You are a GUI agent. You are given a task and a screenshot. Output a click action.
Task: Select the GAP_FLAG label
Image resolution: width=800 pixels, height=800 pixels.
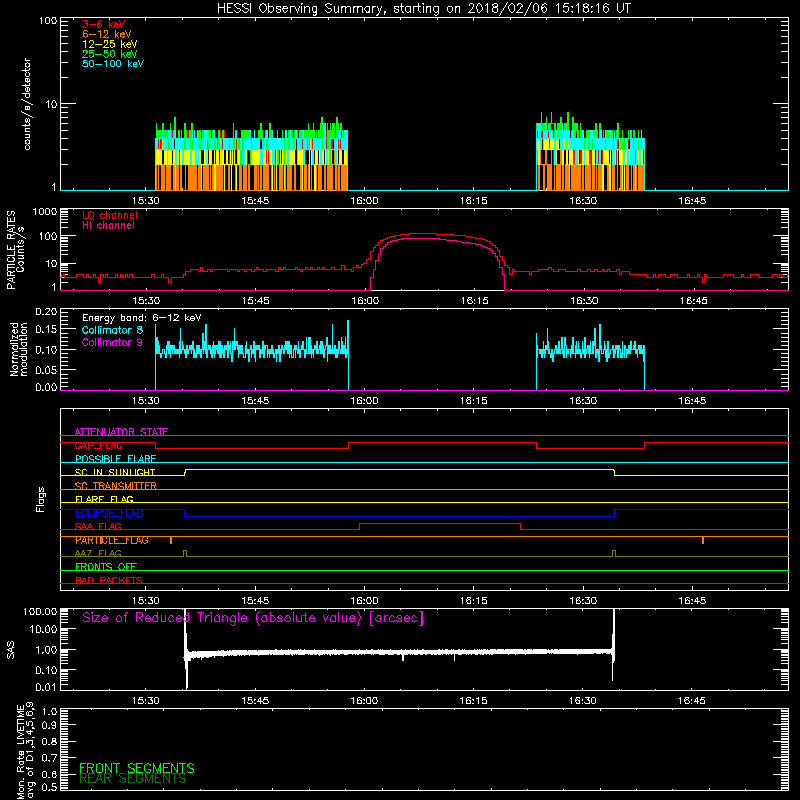[98, 445]
